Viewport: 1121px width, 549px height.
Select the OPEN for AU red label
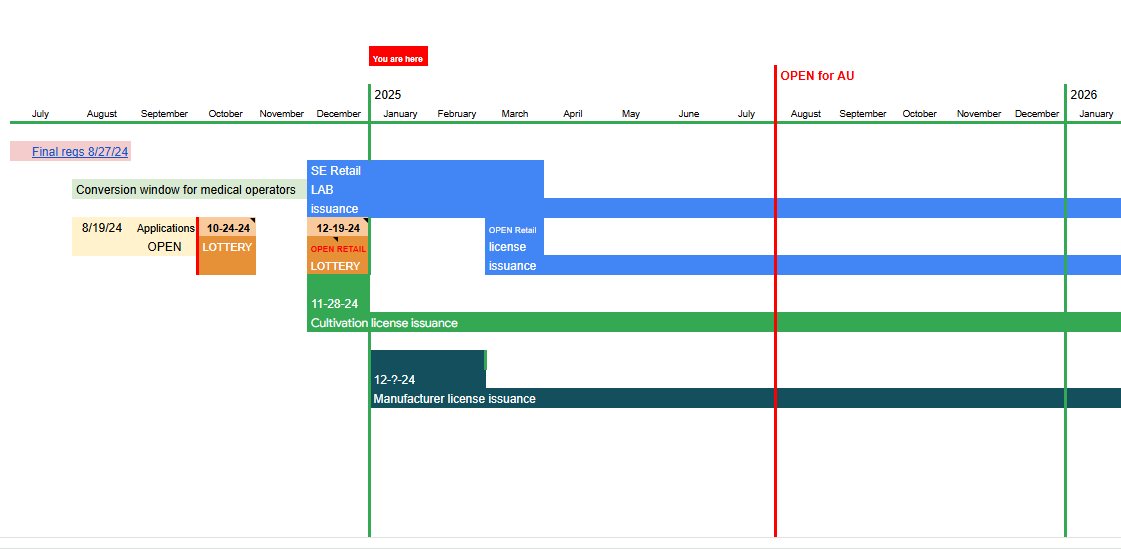click(817, 76)
